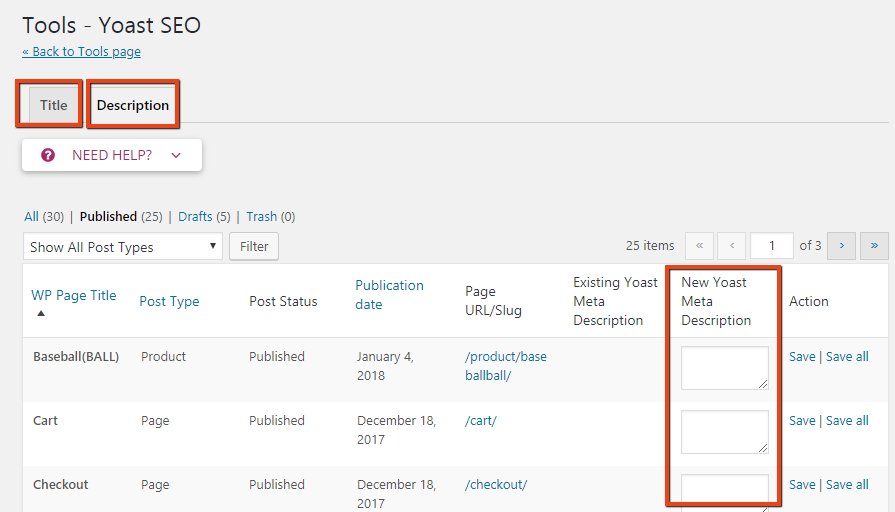Jump to last page arrow
The image size is (895, 512).
pyautogui.click(x=874, y=245)
